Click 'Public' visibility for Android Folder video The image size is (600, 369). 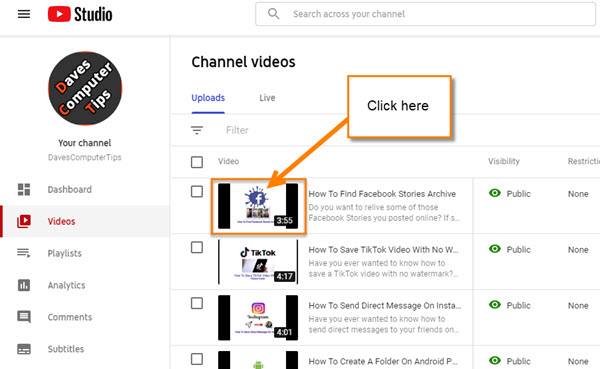[x=518, y=361]
